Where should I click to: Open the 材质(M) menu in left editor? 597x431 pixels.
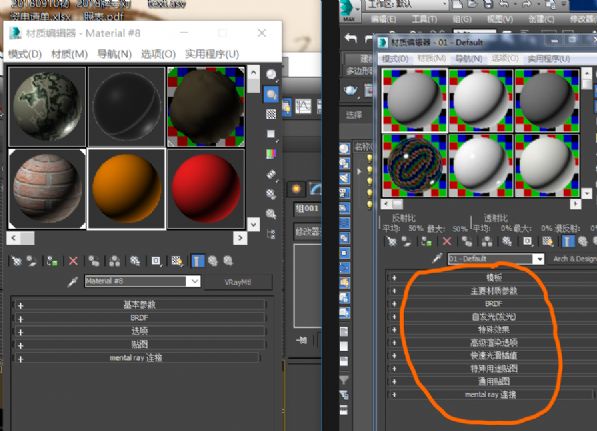point(69,54)
